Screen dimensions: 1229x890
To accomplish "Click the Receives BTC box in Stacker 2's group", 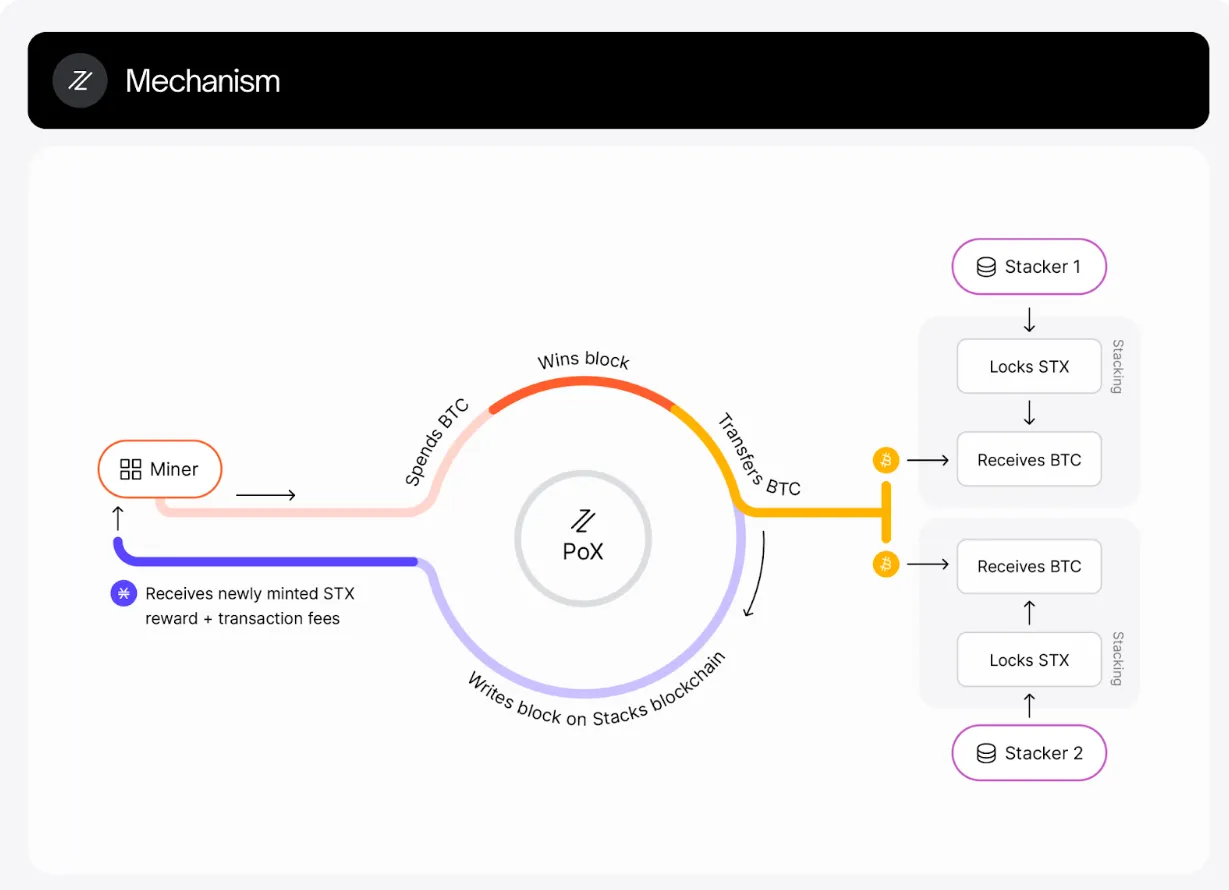I will [1029, 566].
